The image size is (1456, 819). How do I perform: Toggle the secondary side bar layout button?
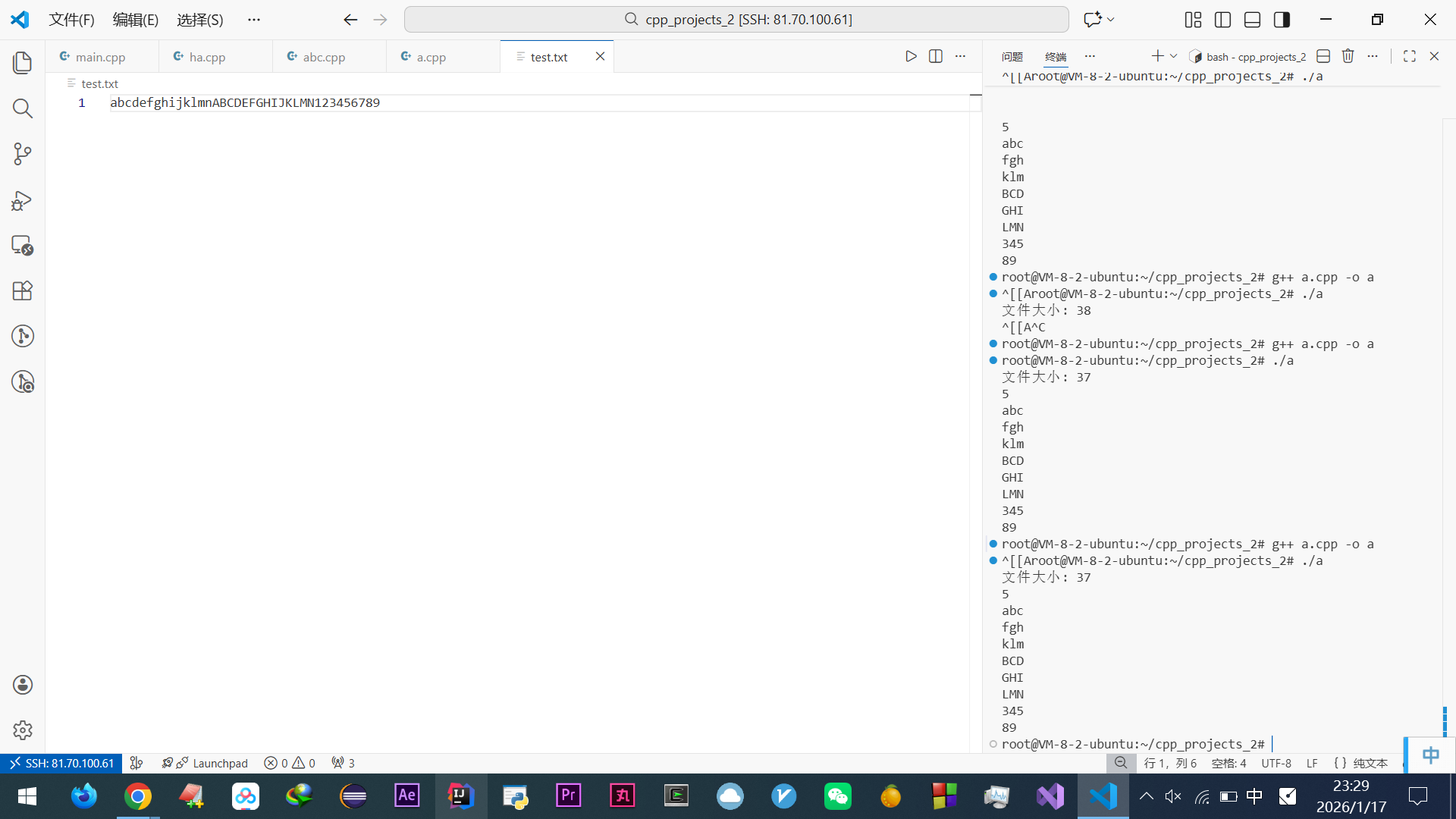tap(1282, 20)
